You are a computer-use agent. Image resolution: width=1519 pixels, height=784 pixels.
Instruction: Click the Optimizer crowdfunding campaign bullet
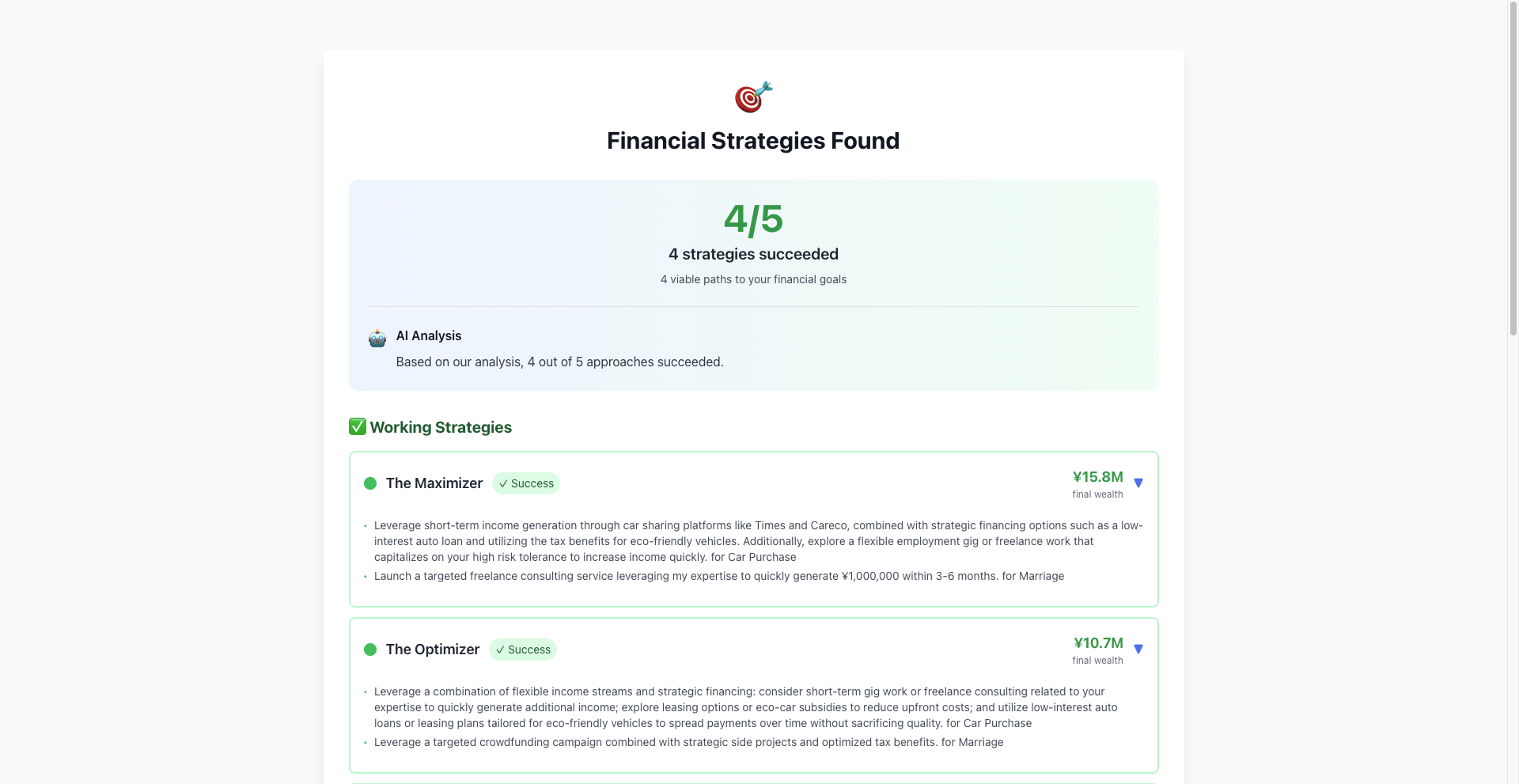(x=689, y=742)
